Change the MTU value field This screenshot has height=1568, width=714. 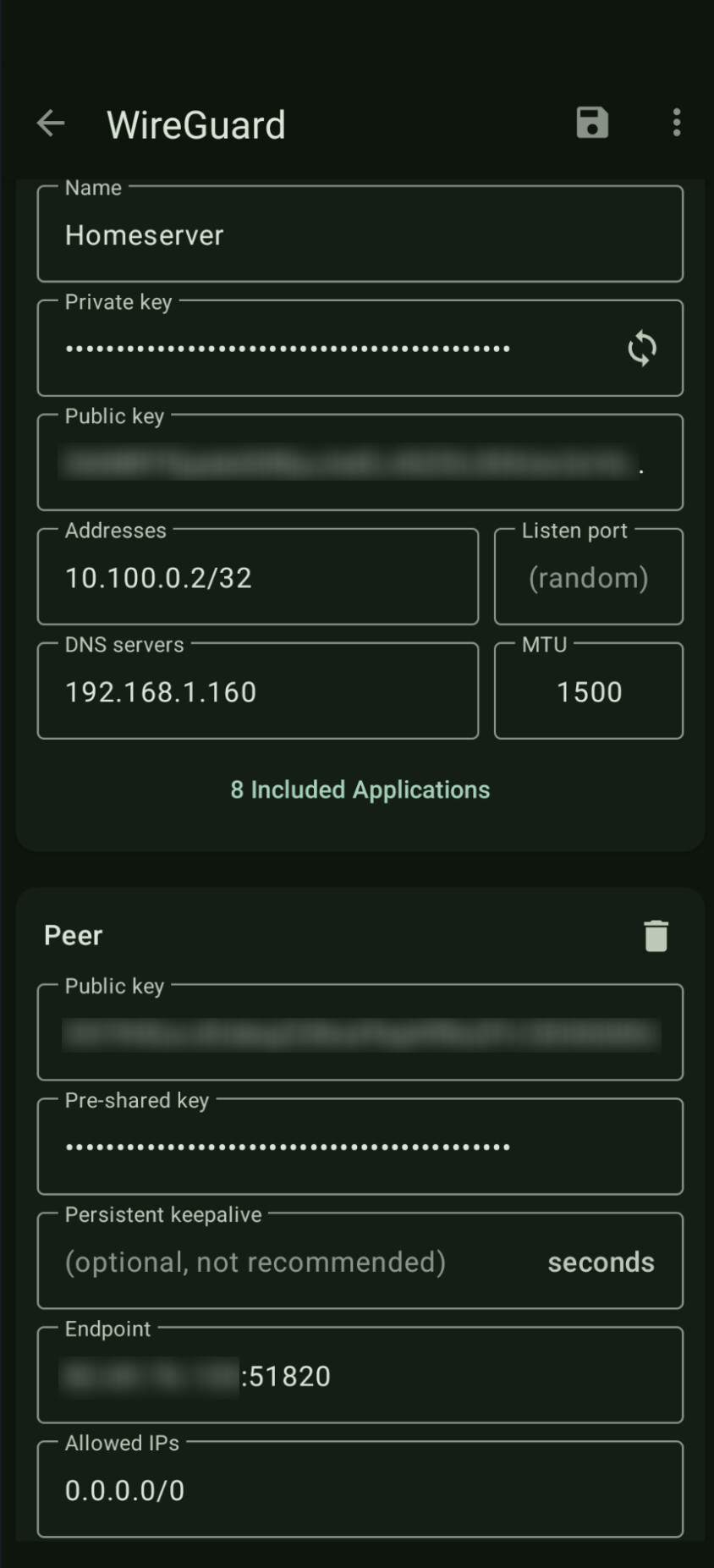click(x=588, y=692)
